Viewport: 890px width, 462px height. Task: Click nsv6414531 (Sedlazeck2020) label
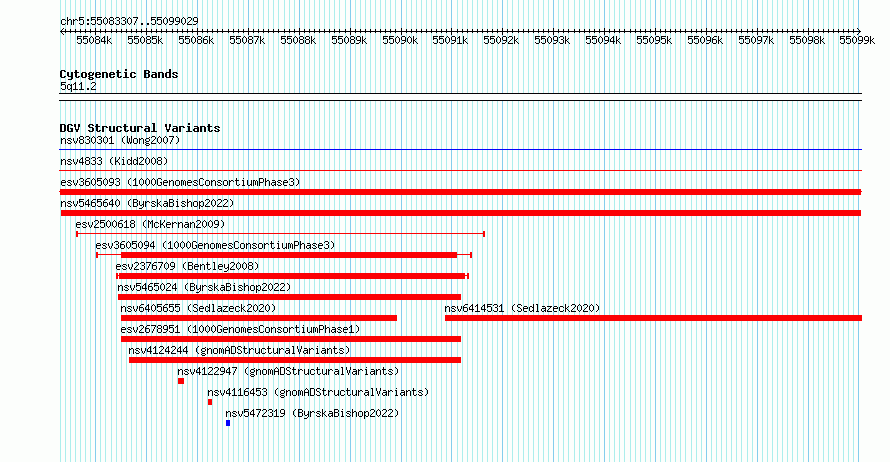click(x=522, y=308)
